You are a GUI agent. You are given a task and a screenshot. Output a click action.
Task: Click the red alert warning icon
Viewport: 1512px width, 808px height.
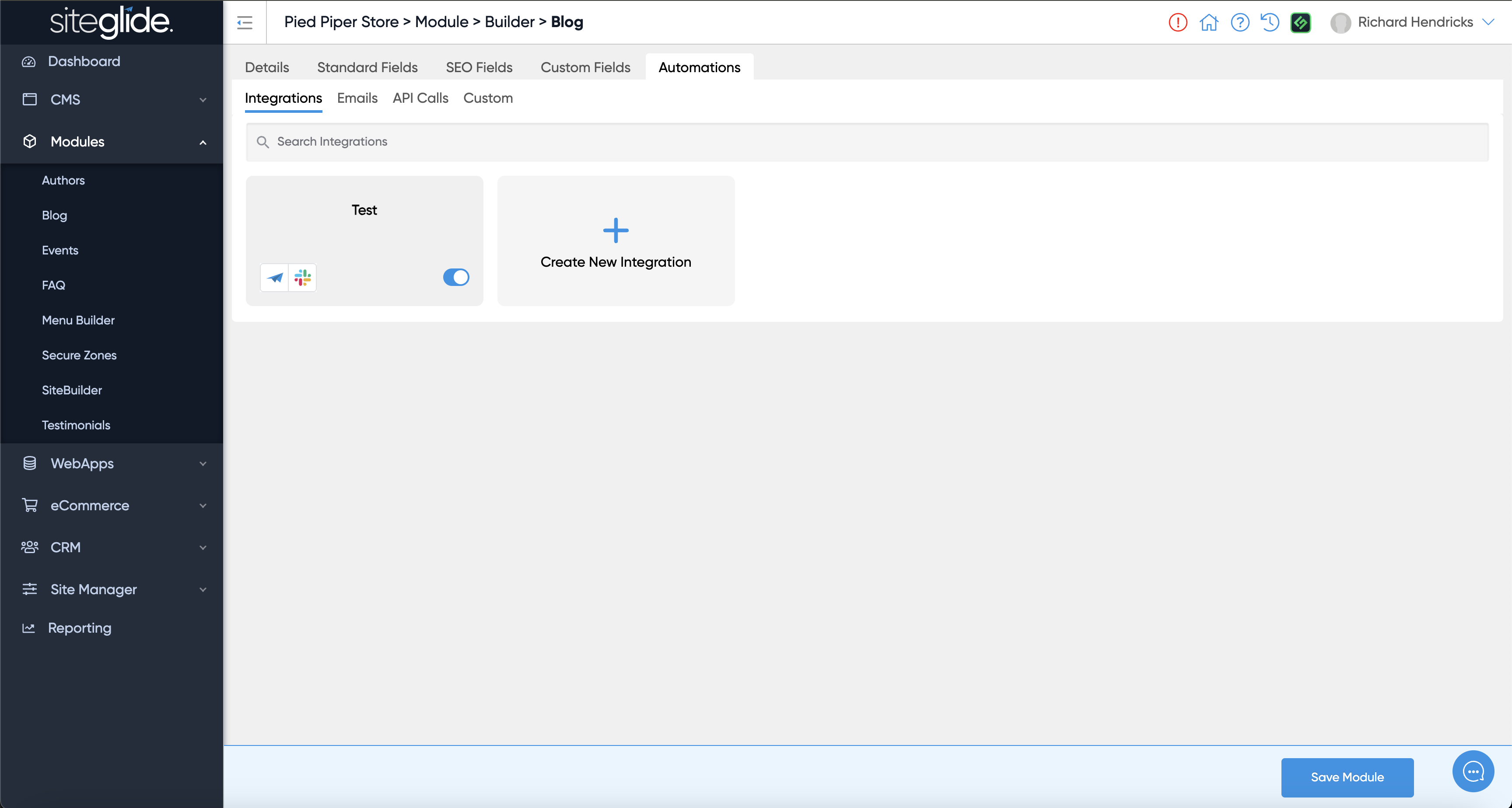(x=1177, y=22)
